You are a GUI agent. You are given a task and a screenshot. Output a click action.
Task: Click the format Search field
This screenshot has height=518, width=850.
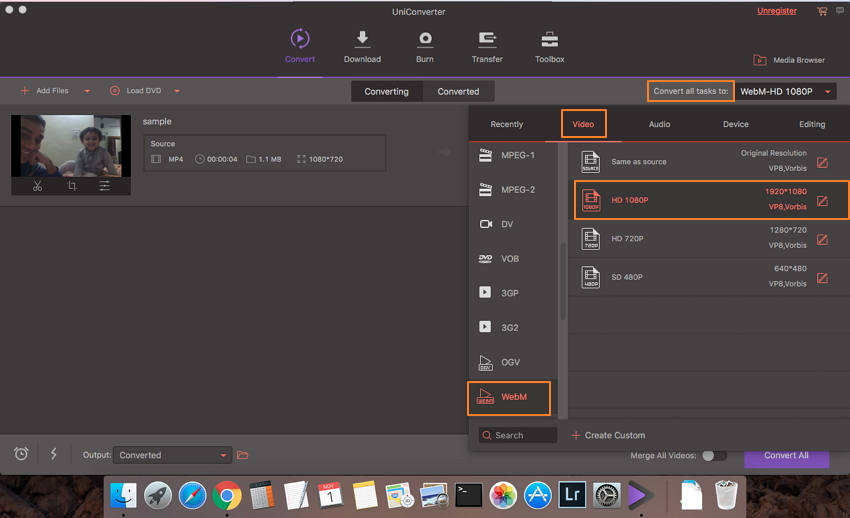518,435
